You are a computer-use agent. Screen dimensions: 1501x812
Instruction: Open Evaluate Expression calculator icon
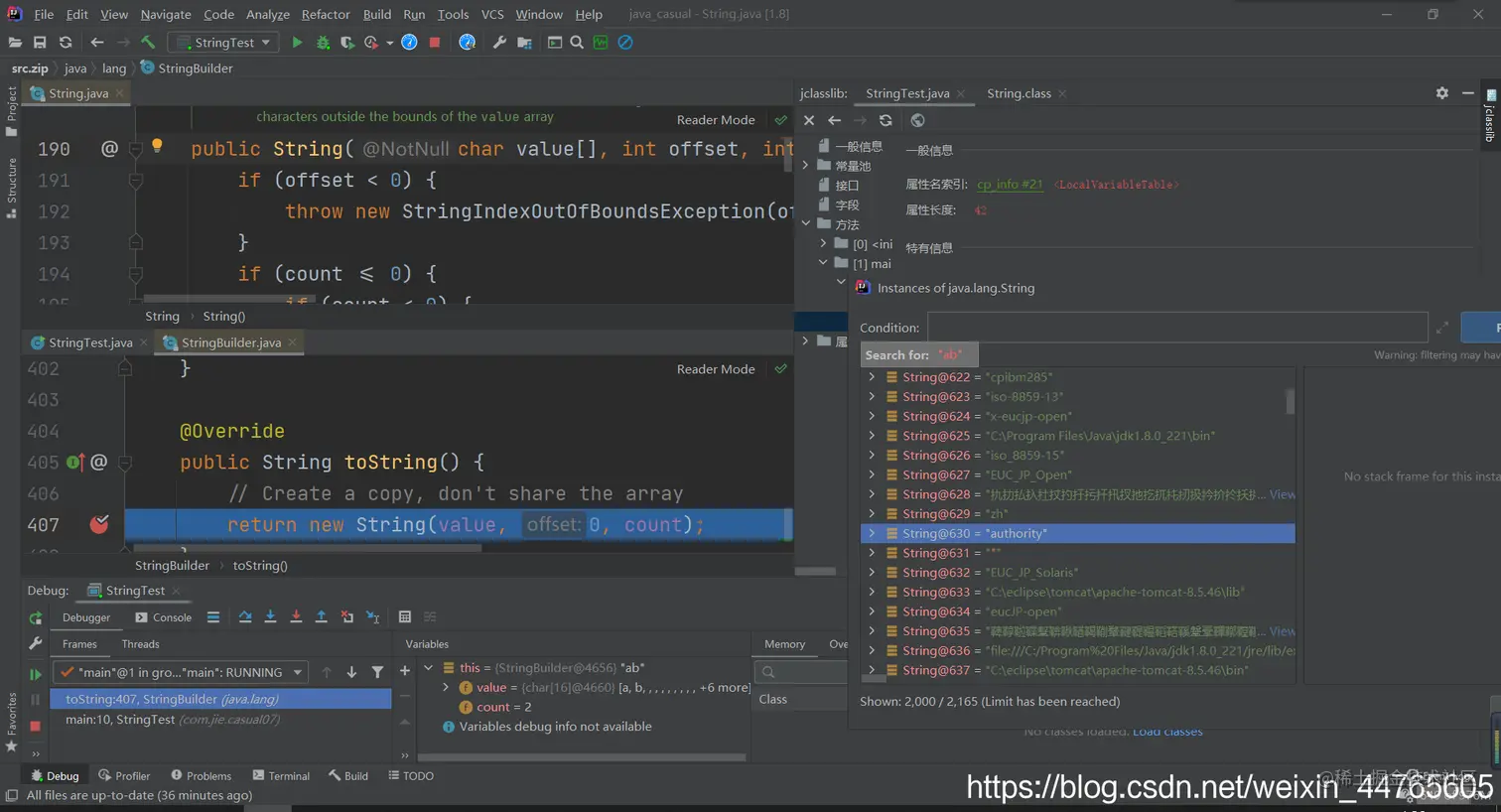pos(405,616)
